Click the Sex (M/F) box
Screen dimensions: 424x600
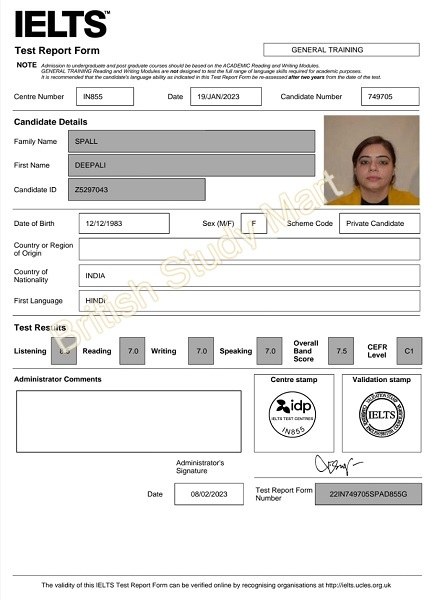[x=254, y=223]
